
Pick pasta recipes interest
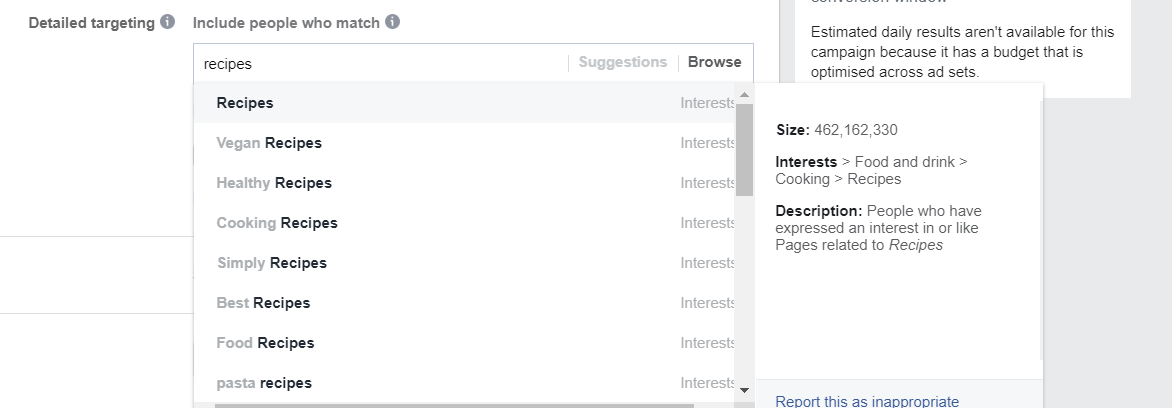tap(464, 383)
